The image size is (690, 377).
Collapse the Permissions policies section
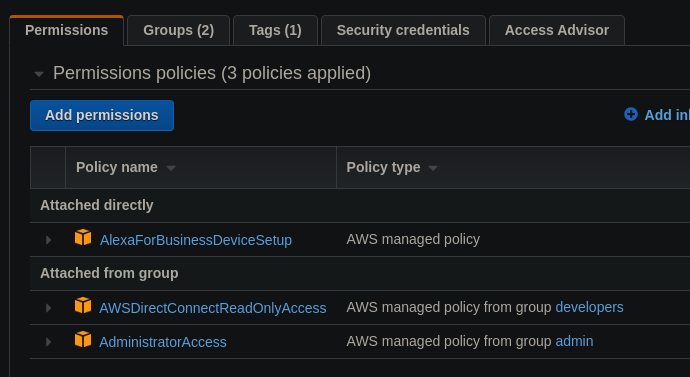pos(39,74)
